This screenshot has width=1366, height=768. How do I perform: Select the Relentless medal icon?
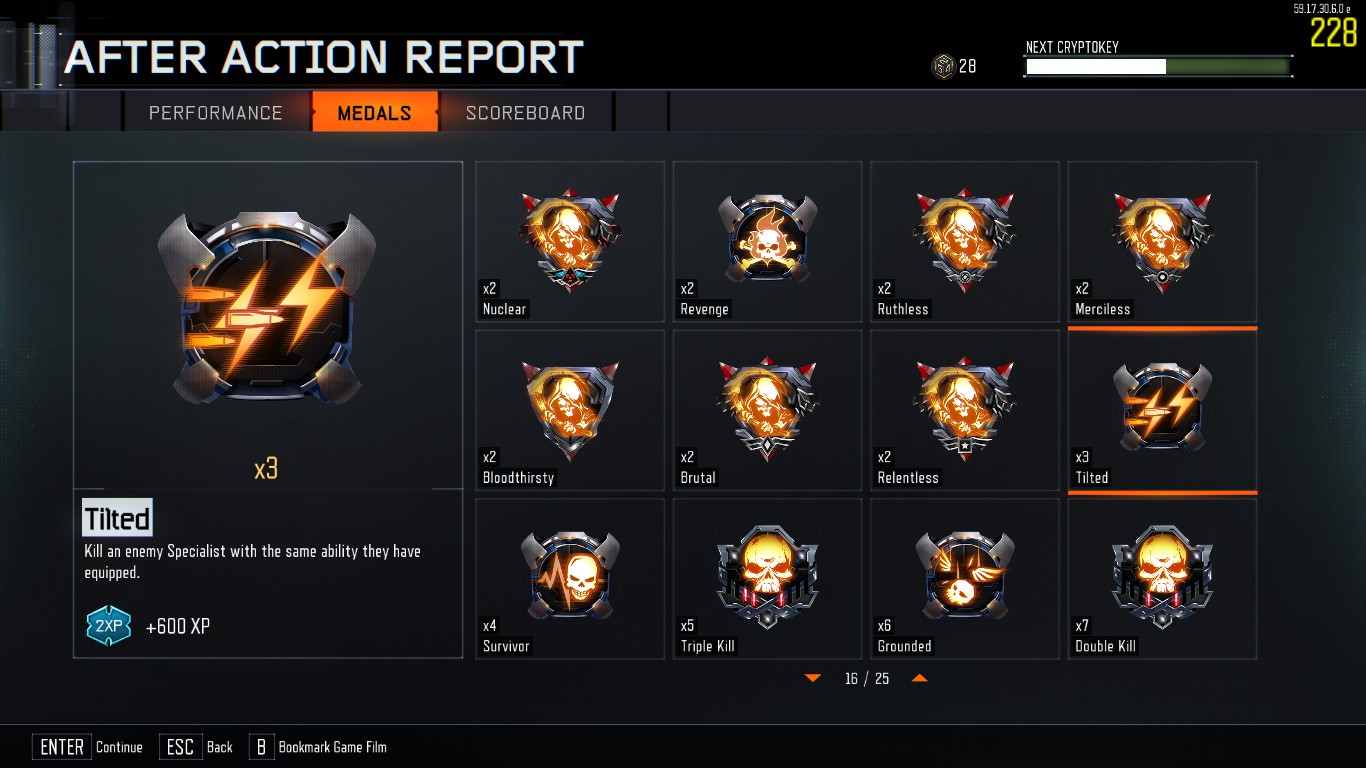click(965, 410)
